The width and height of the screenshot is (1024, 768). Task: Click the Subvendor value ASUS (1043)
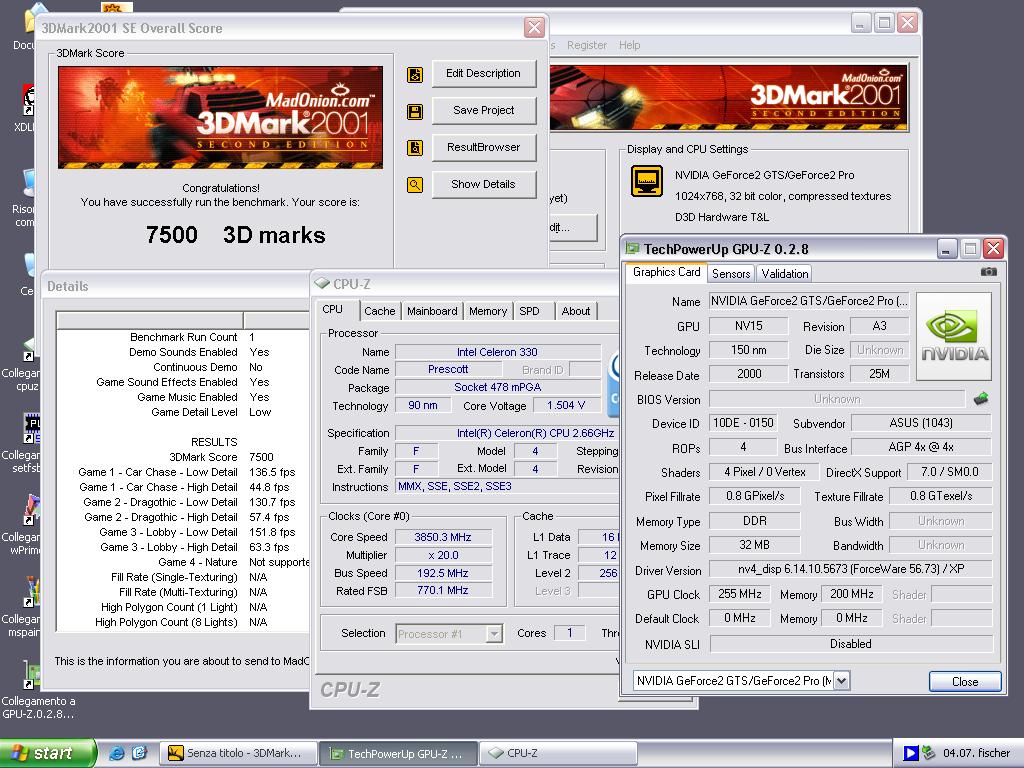tap(921, 423)
